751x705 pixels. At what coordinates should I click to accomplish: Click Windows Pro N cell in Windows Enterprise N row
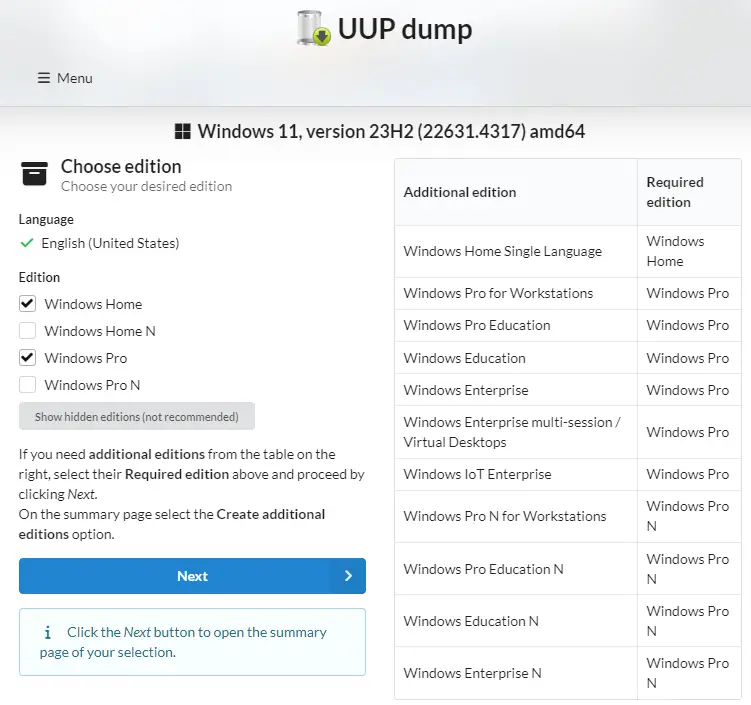pos(689,673)
